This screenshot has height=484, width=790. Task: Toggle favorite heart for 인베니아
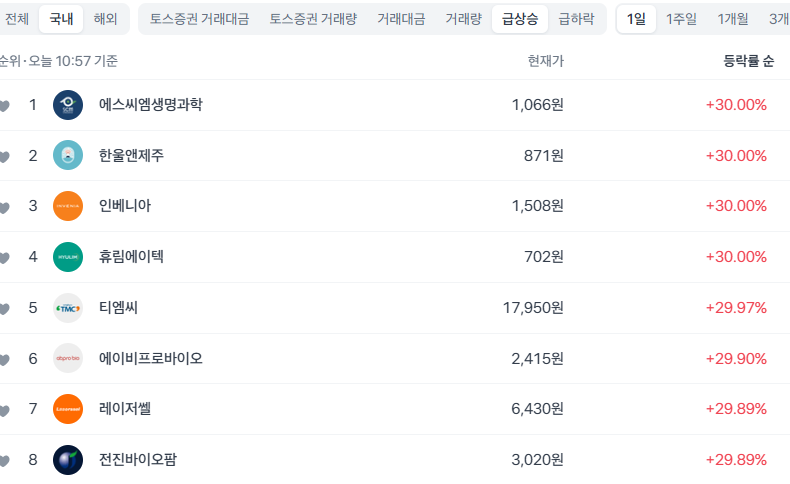4,207
